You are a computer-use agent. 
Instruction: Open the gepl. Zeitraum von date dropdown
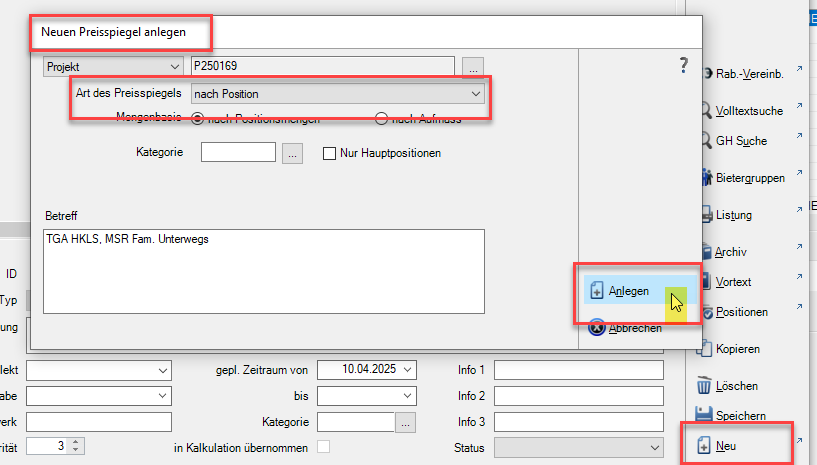pos(407,370)
